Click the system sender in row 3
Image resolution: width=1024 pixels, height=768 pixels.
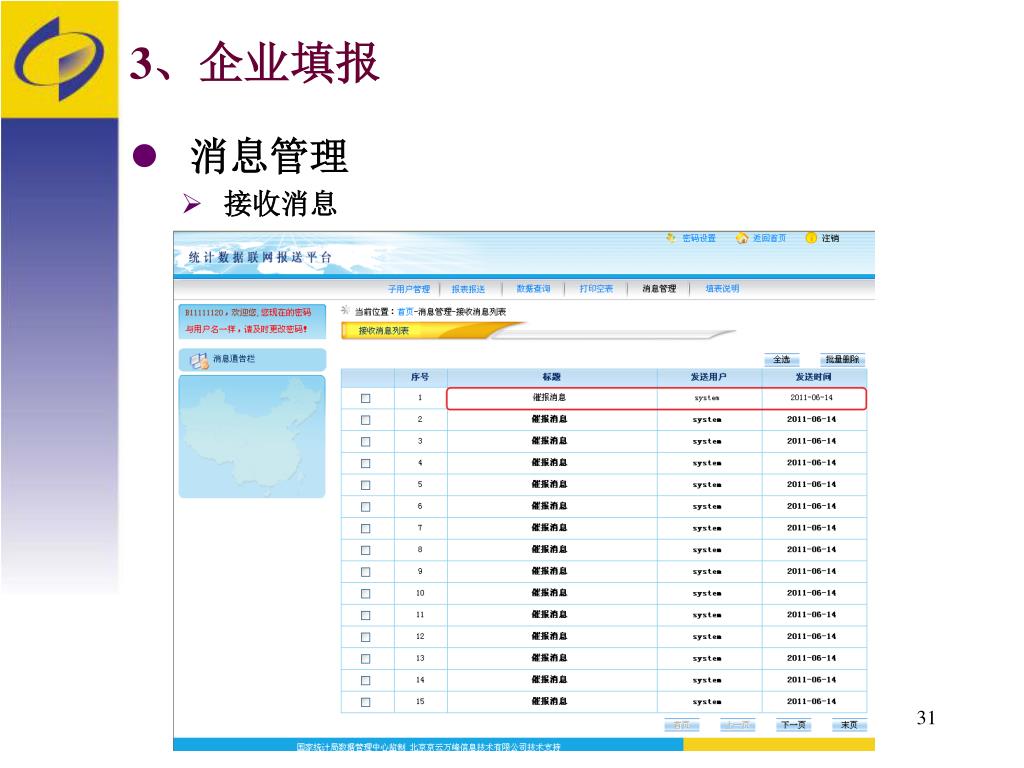point(707,441)
